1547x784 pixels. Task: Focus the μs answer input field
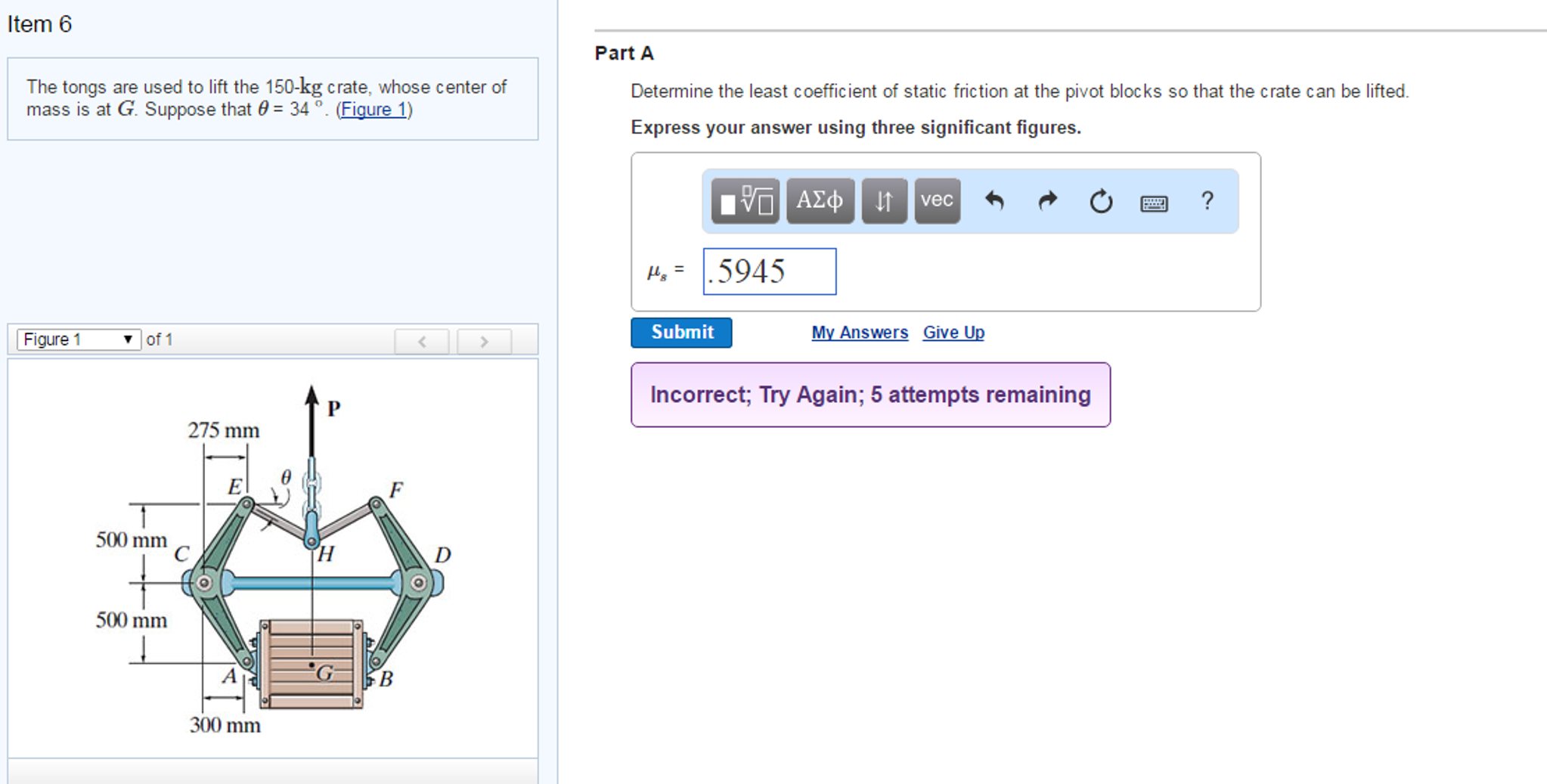coord(770,271)
